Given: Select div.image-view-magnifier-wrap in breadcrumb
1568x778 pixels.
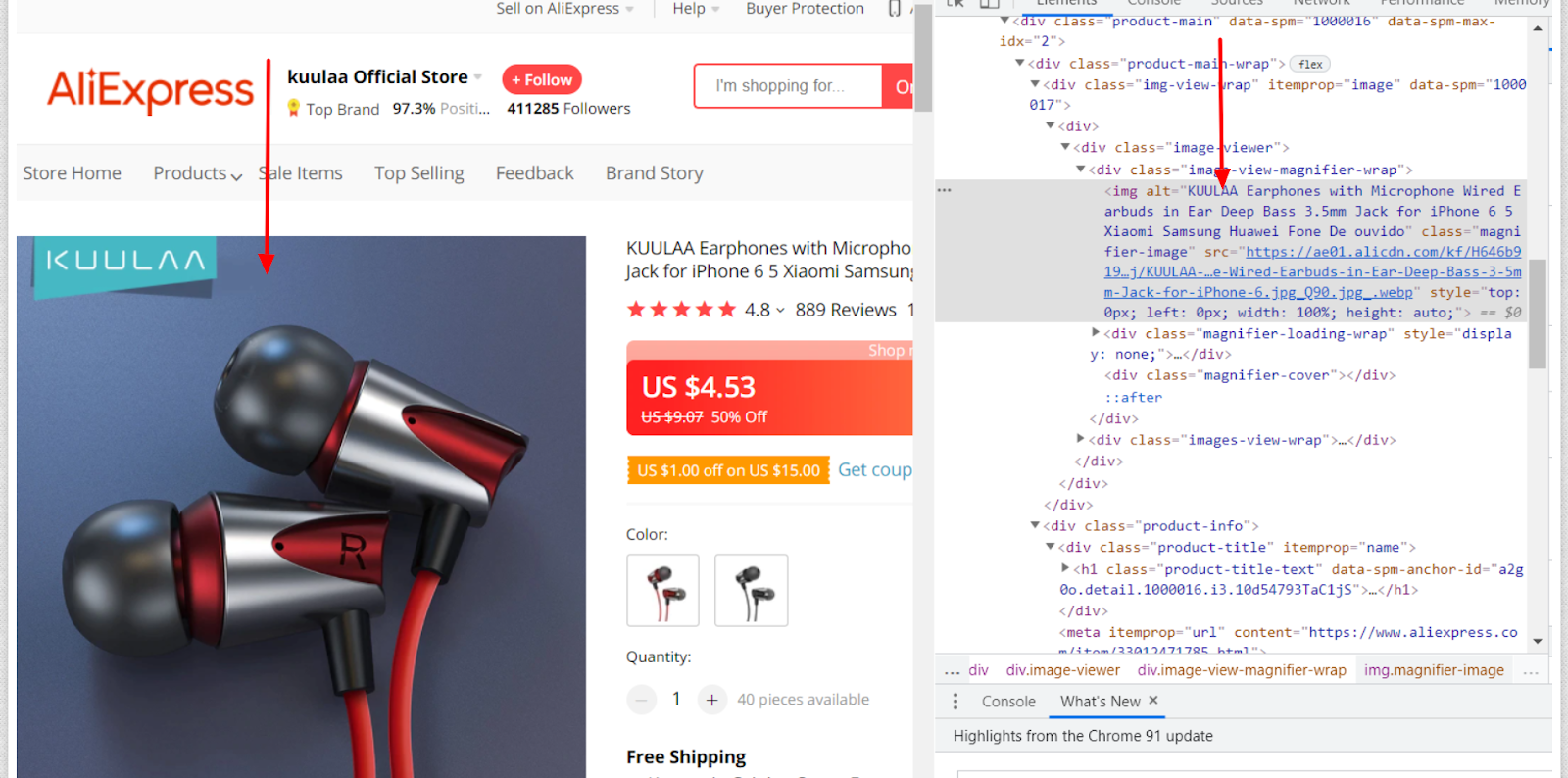Looking at the screenshot, I should (x=1242, y=670).
